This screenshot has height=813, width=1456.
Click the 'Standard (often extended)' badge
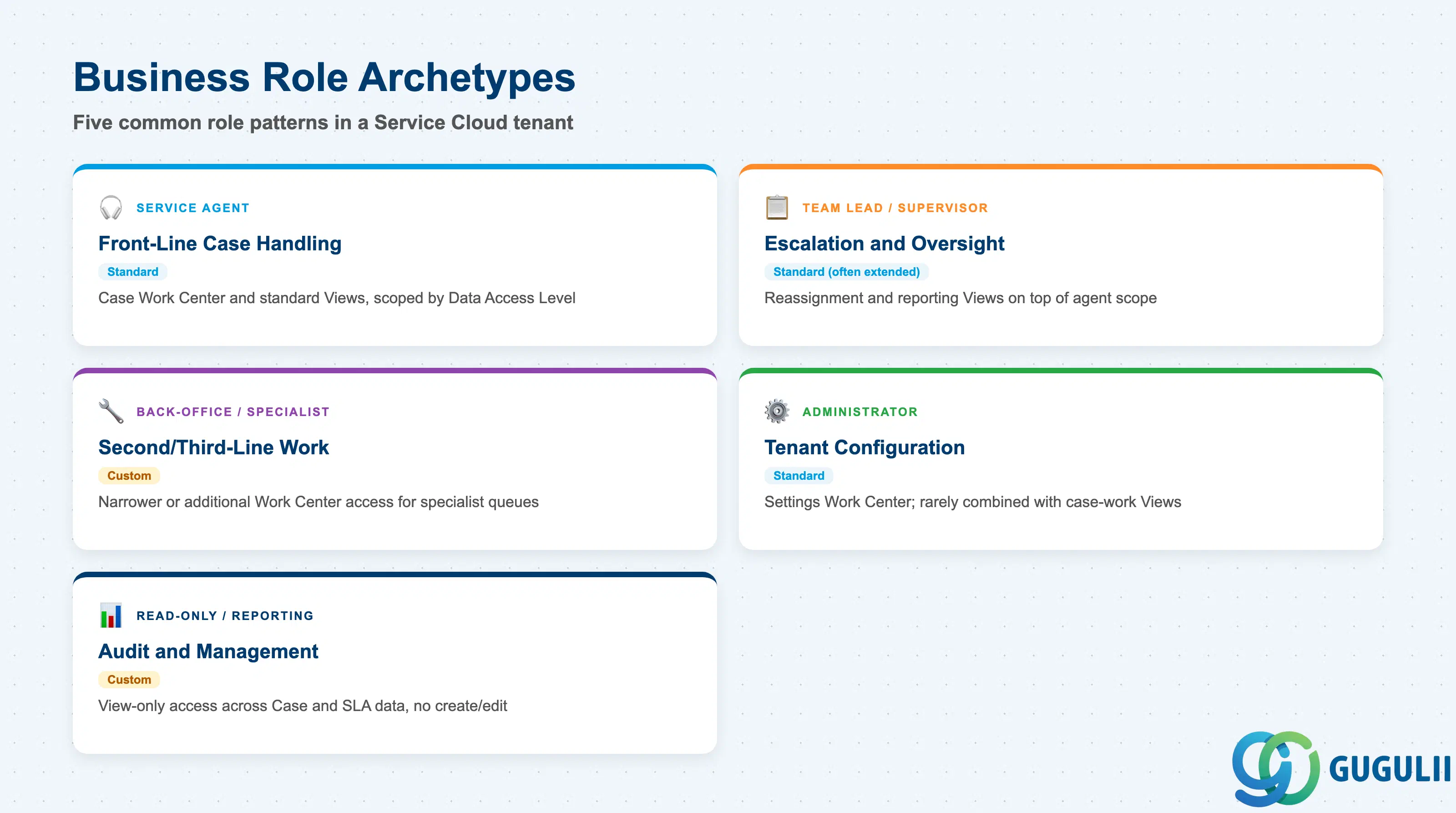pyautogui.click(x=847, y=271)
